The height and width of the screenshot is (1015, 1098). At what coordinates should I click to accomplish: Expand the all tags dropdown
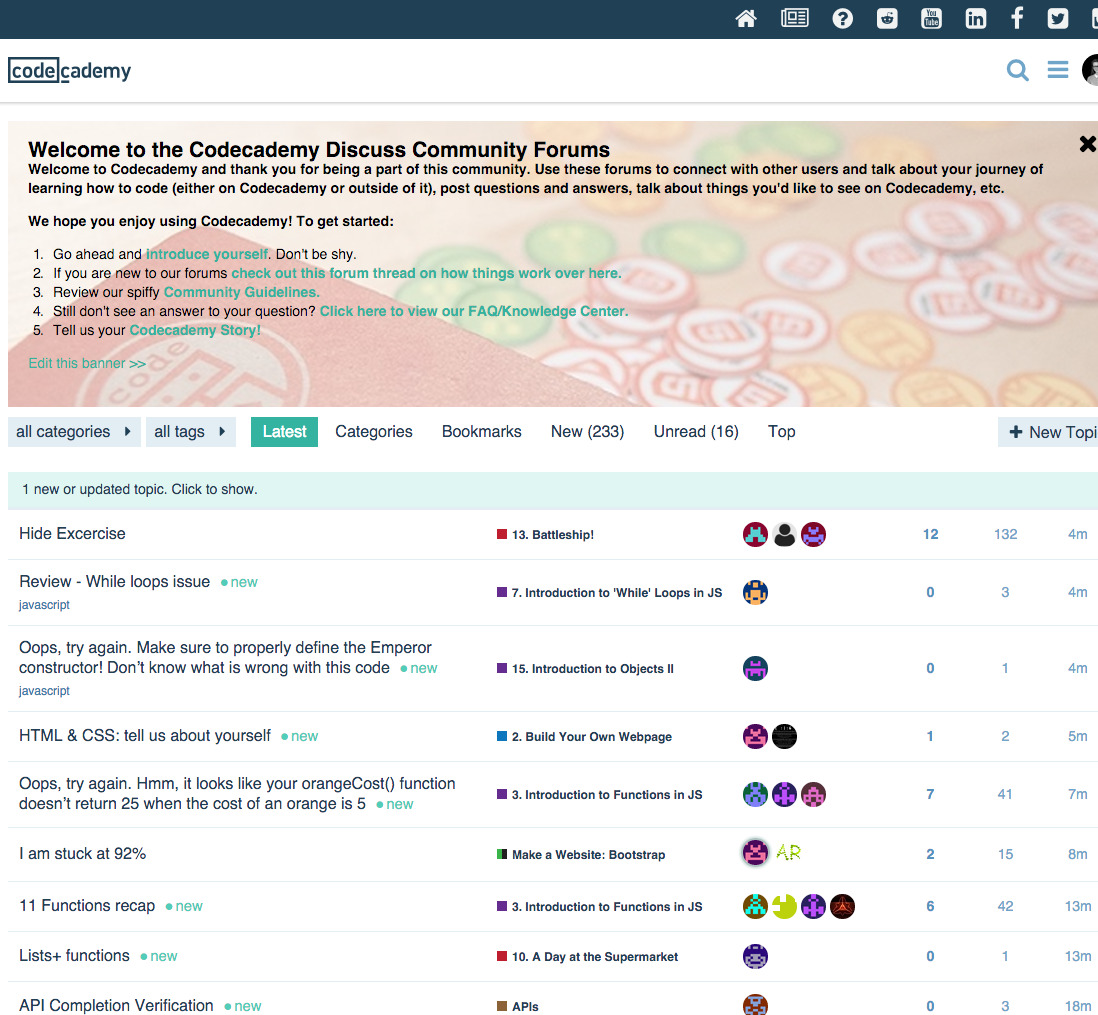point(190,431)
